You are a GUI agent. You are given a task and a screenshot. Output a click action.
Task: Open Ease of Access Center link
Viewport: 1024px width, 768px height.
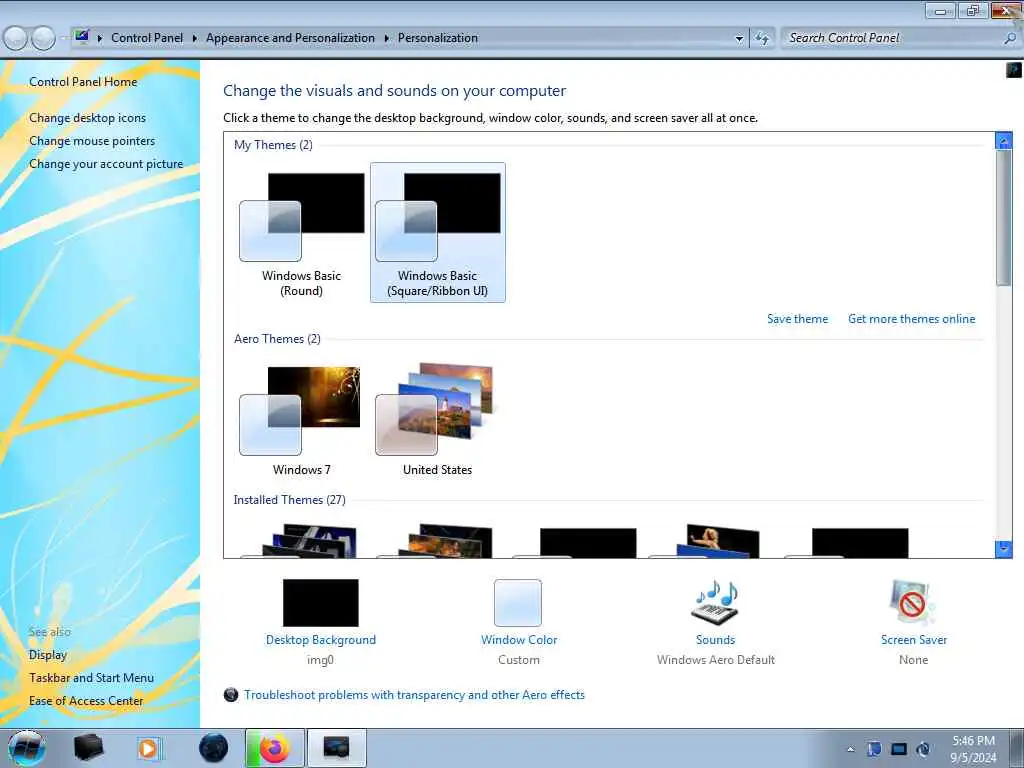pos(86,700)
